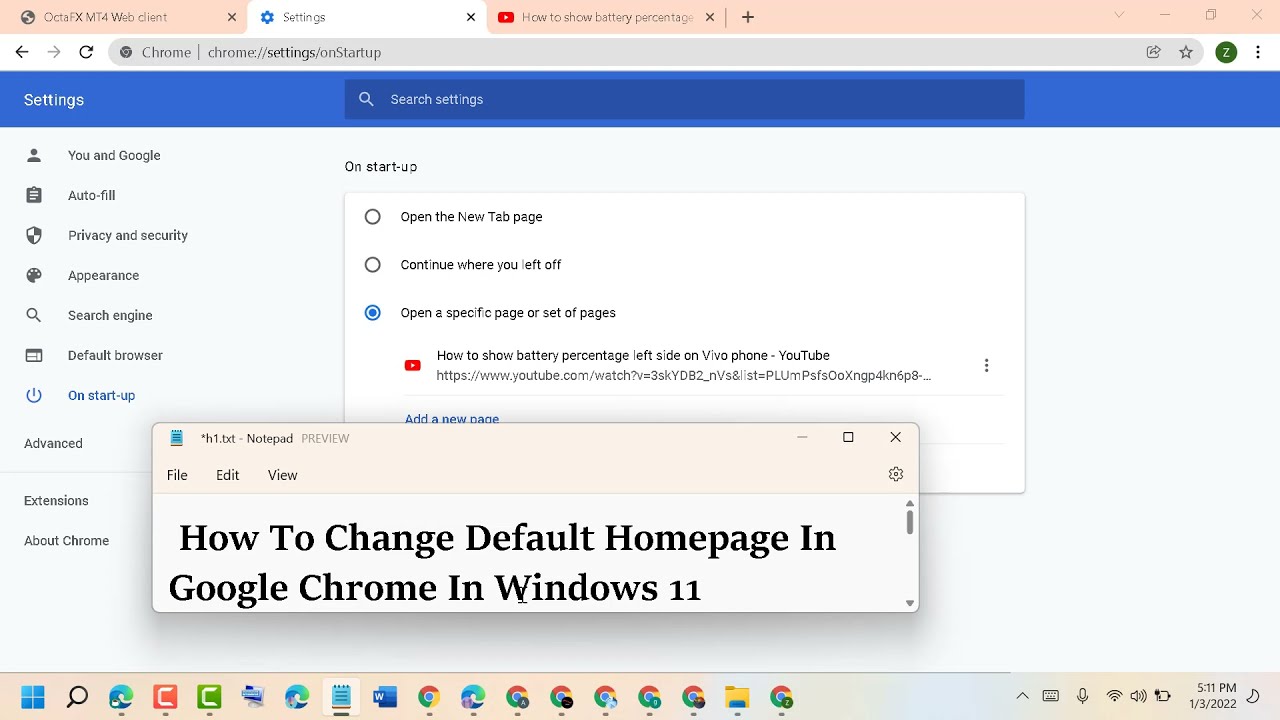This screenshot has height=720, width=1280.
Task: Go back using Chrome's back arrow
Action: (x=22, y=52)
